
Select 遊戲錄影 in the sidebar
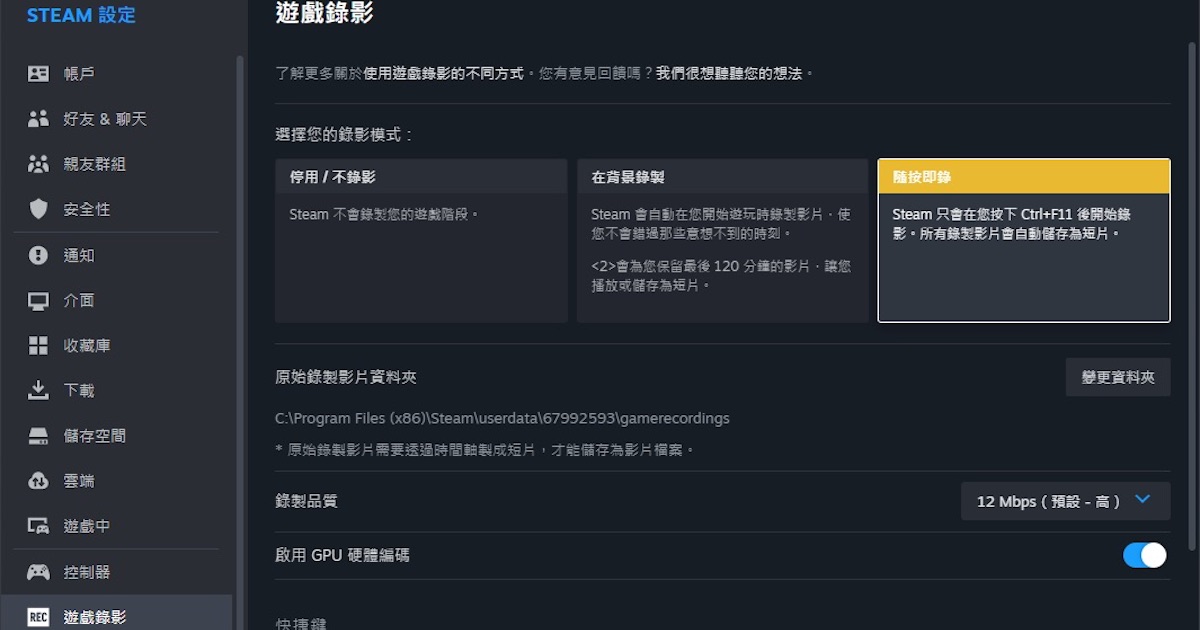[x=116, y=612]
